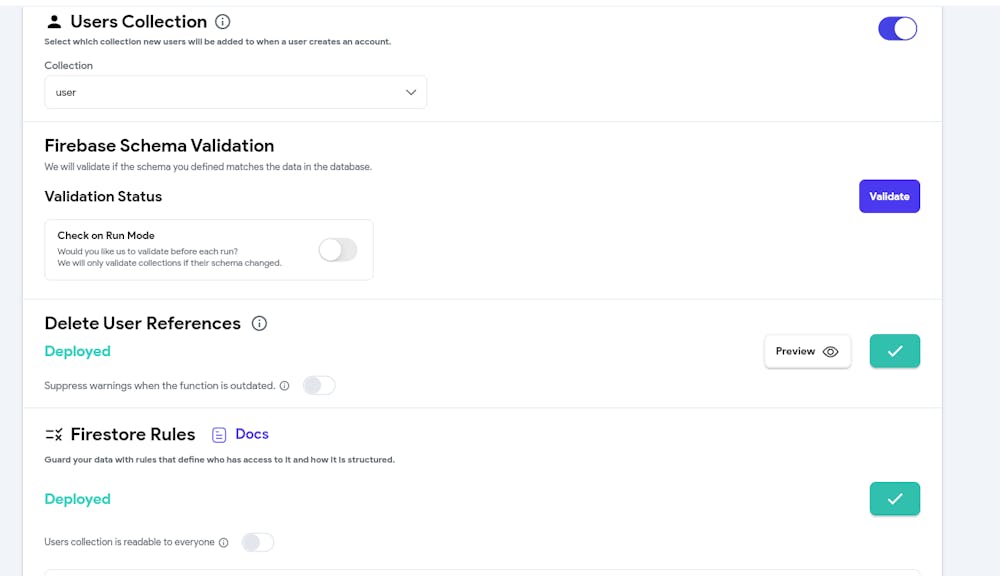Image resolution: width=1000 pixels, height=576 pixels.
Task: Click green checkmark for Delete User References
Action: click(895, 351)
